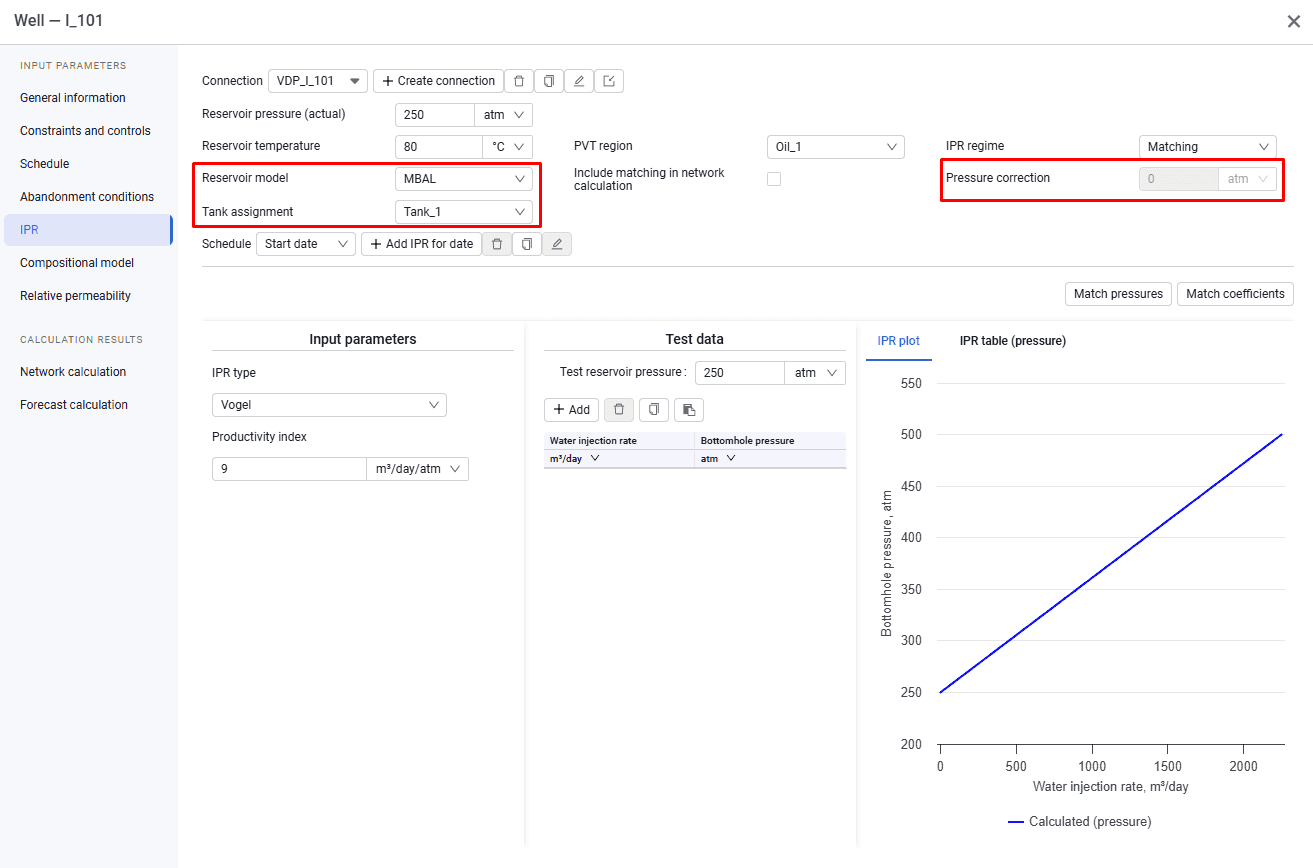The image size is (1313, 868).
Task: Paste data into the test data table
Action: click(x=689, y=409)
